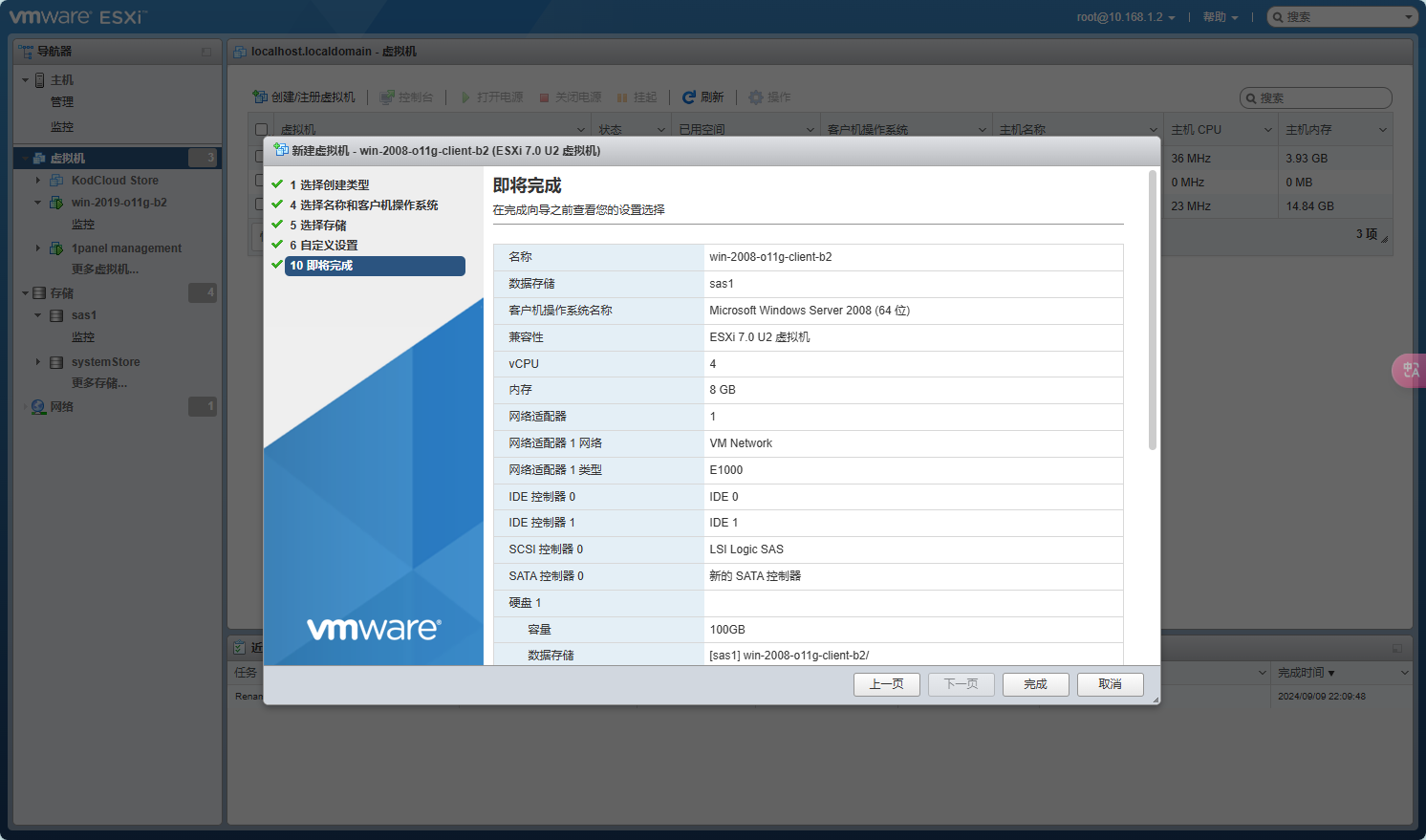Expand the systemStore datastore node
The width and height of the screenshot is (1426, 840).
38,362
